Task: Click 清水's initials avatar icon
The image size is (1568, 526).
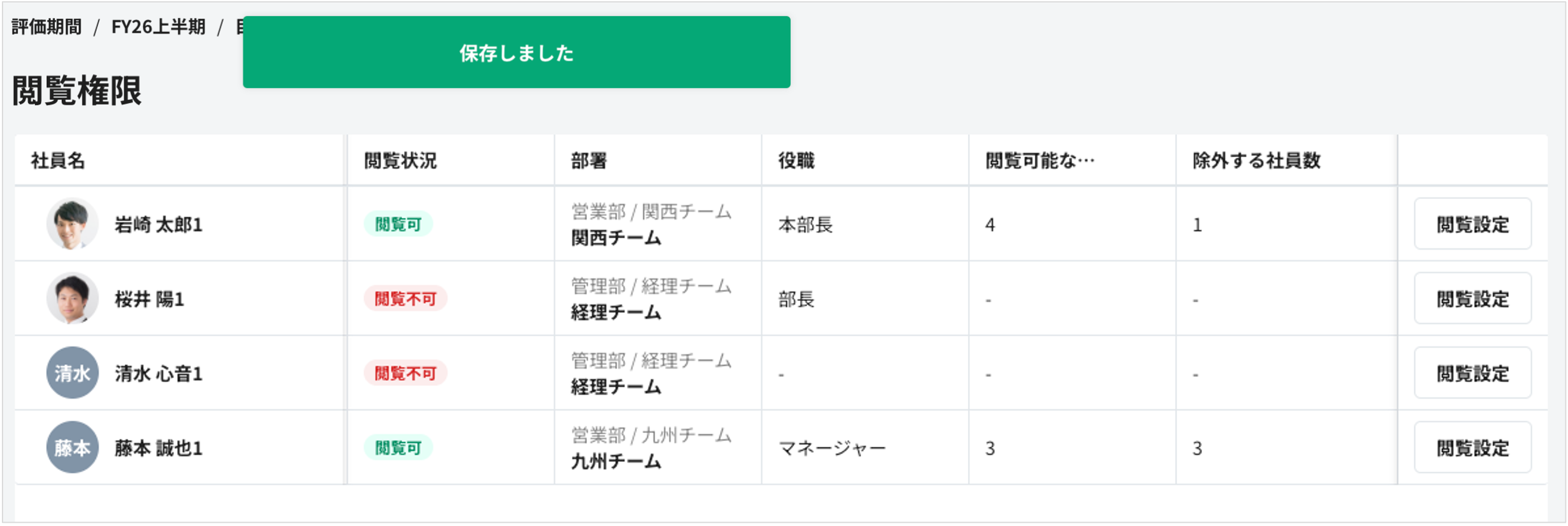Action: [71, 373]
